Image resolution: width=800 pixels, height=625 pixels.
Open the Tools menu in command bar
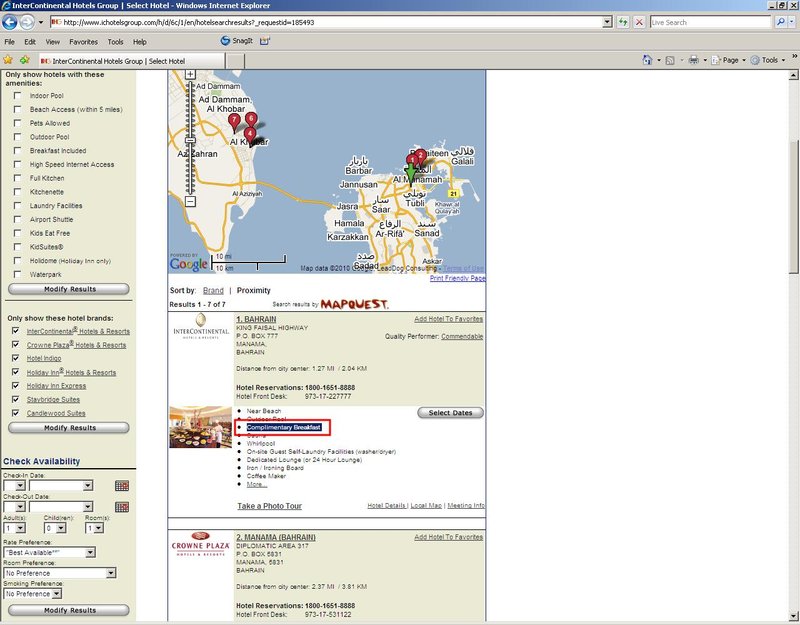point(768,60)
